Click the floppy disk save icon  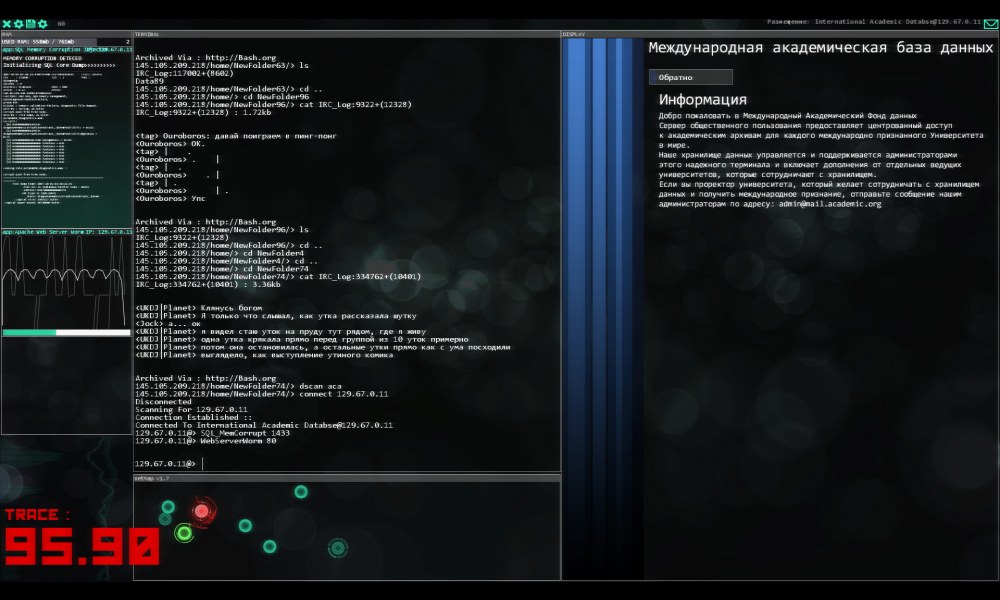click(30, 24)
